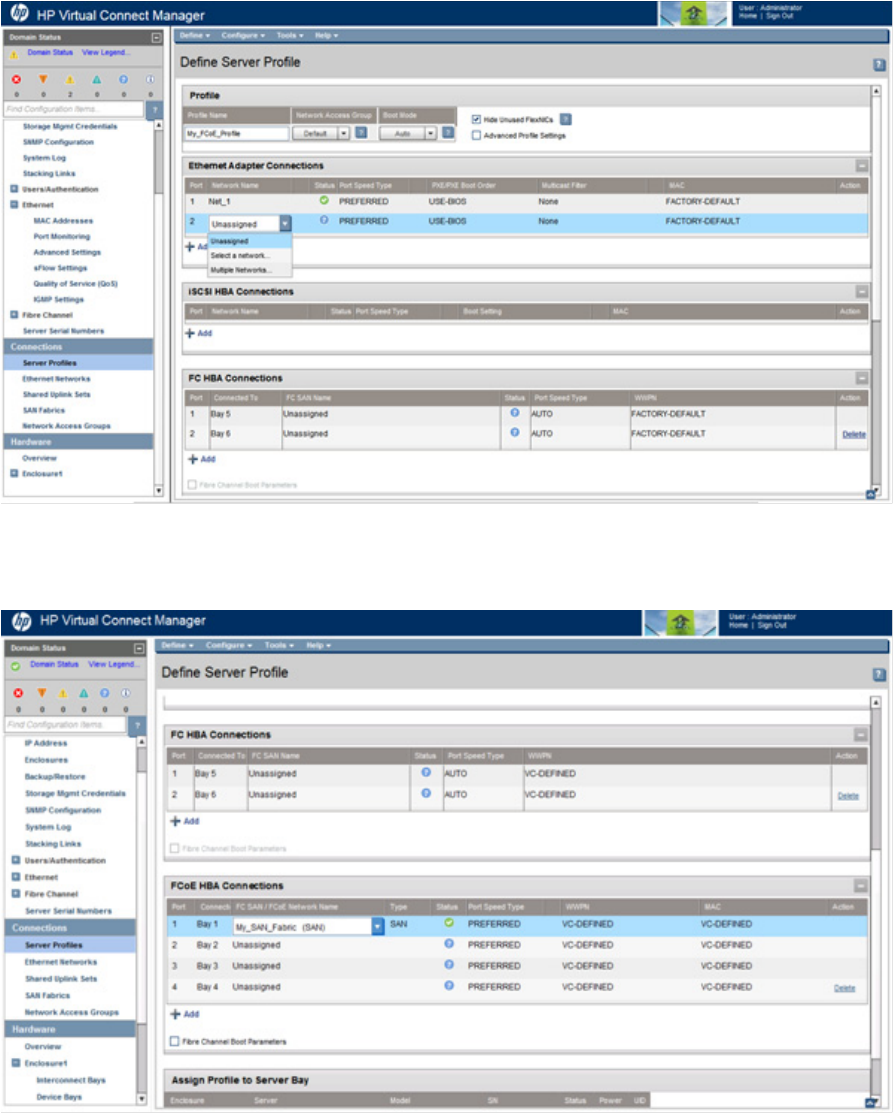This screenshot has width=894, height=1114.
Task: Click the help icon next to Network Access Group dropdown
Action: (x=361, y=133)
